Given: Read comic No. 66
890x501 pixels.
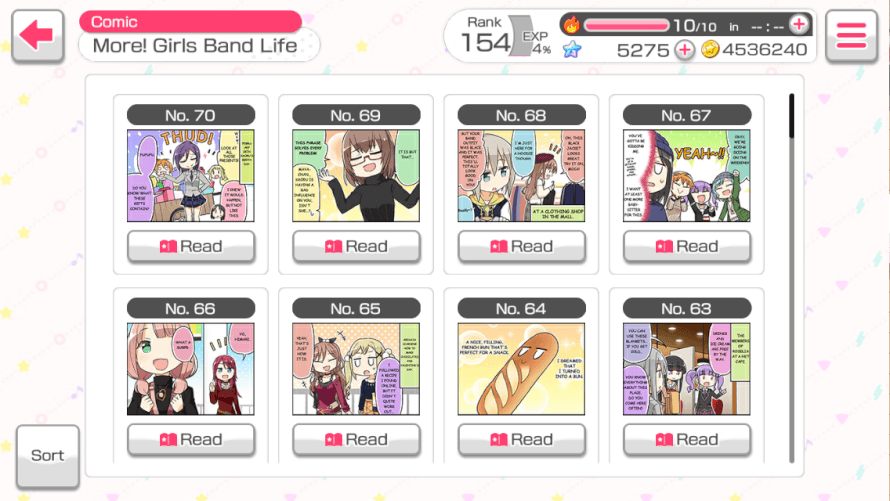Looking at the screenshot, I should [191, 440].
